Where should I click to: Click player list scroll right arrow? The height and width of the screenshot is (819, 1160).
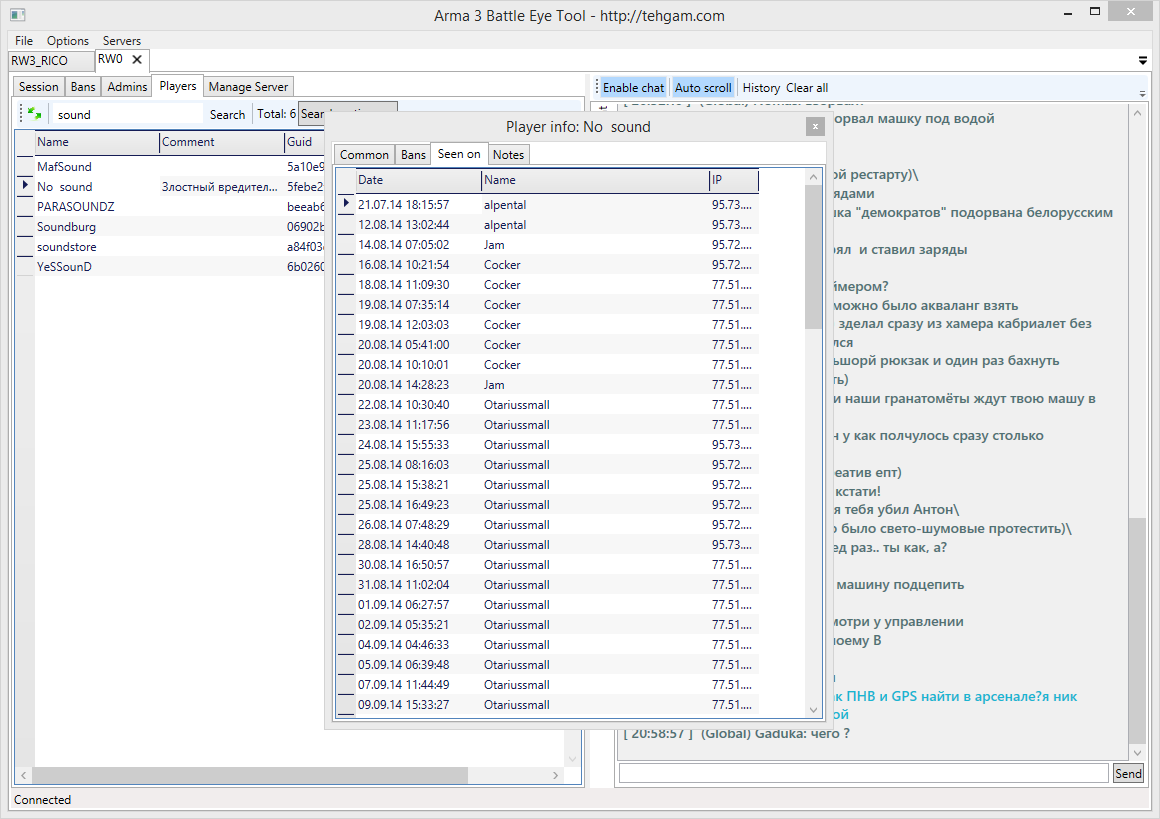(x=556, y=775)
